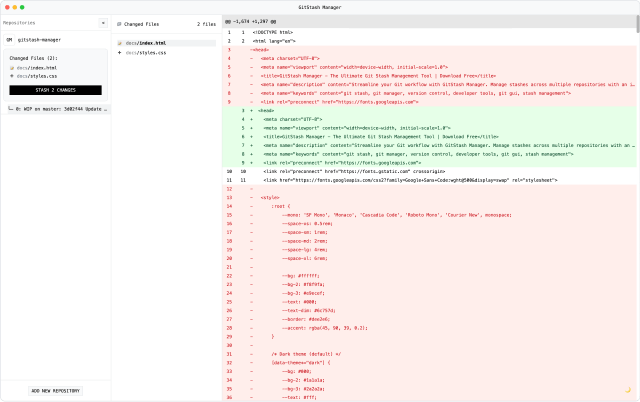Click modified pencil icon in sidebar card
The image size is (640, 402).
tap(12, 68)
